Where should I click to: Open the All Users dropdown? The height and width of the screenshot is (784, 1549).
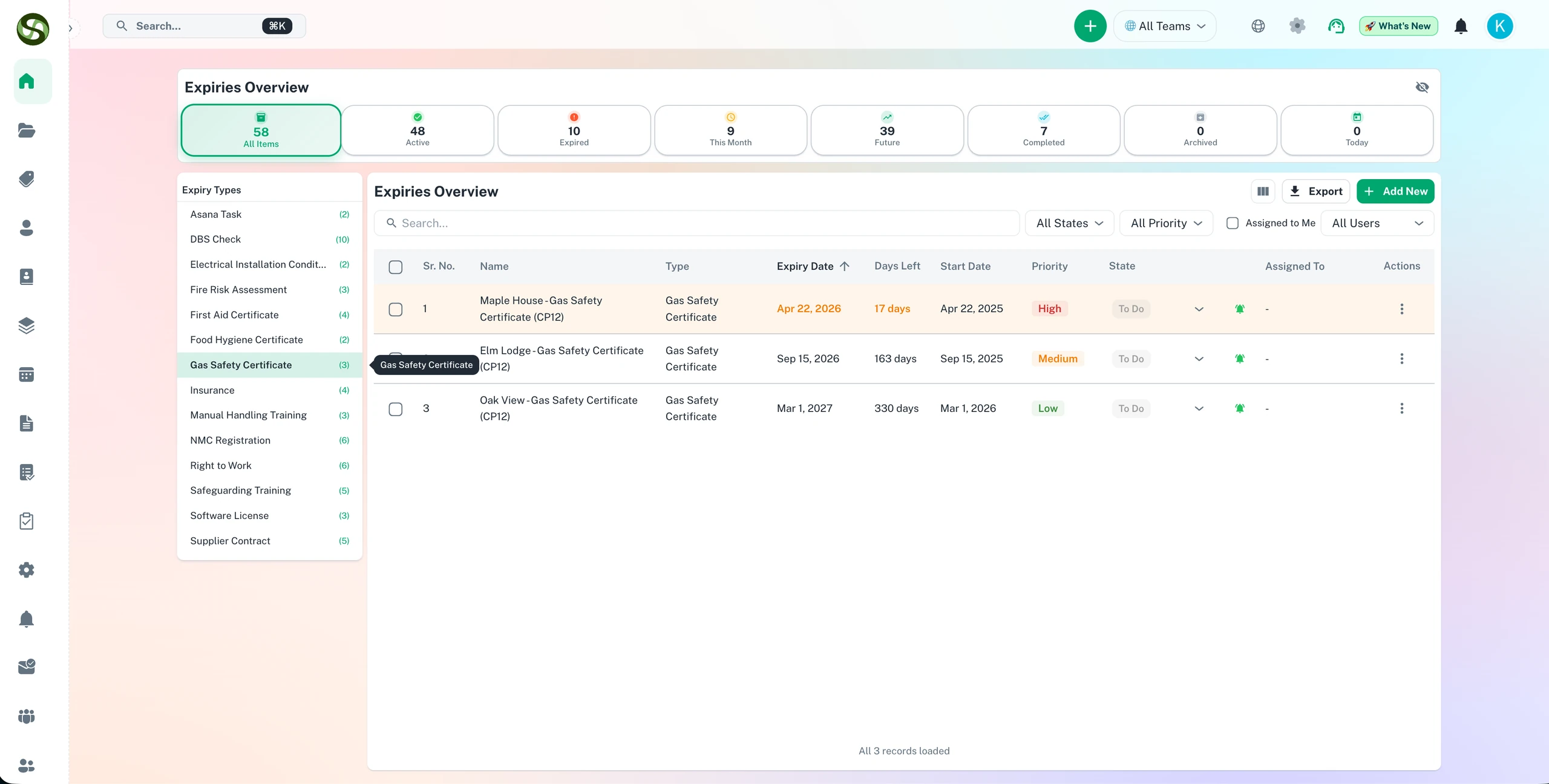pyautogui.click(x=1377, y=223)
